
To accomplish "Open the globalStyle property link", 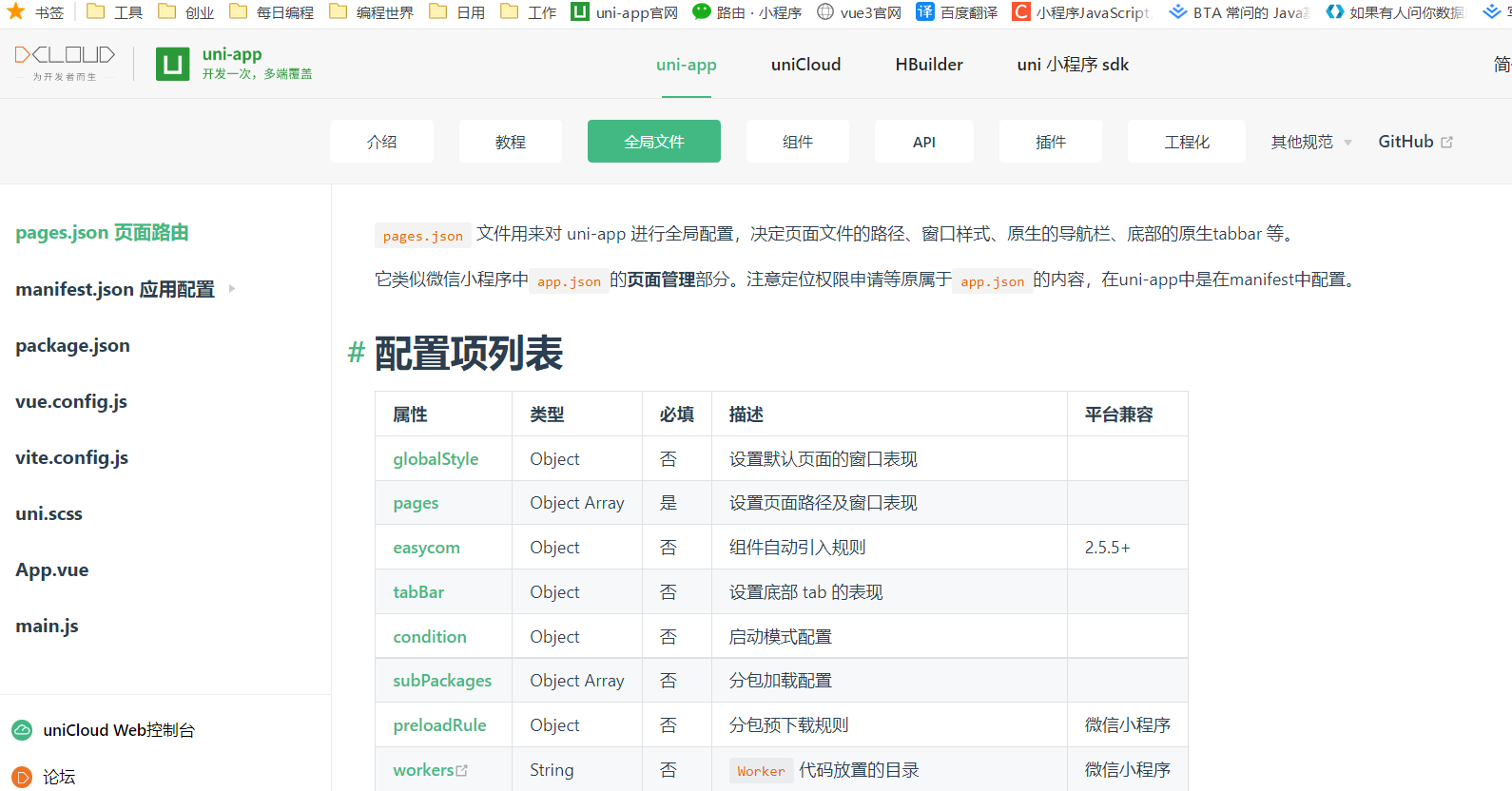I will [x=436, y=459].
